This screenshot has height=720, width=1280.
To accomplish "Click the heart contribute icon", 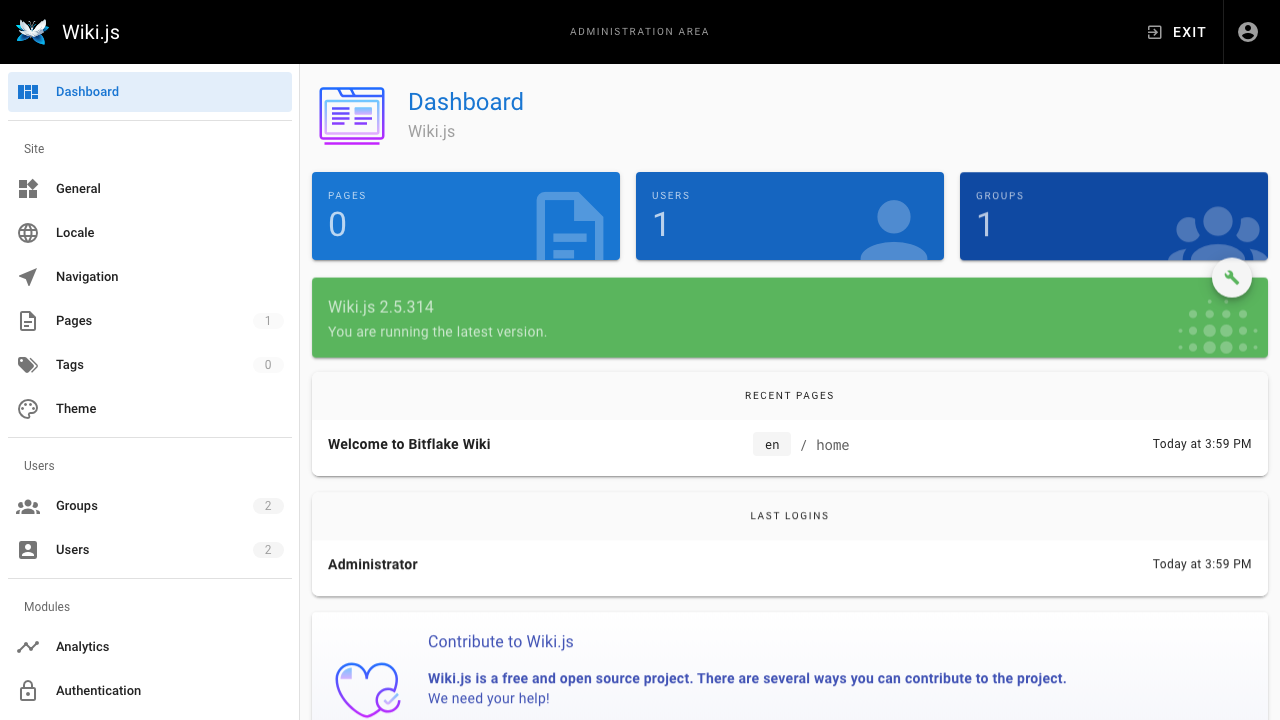I will click(368, 690).
